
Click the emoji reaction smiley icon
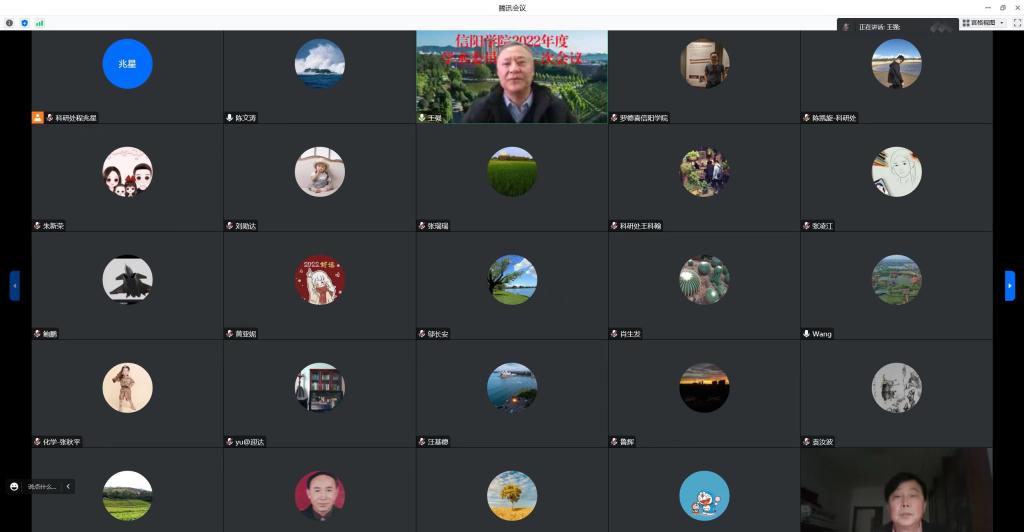tap(14, 486)
